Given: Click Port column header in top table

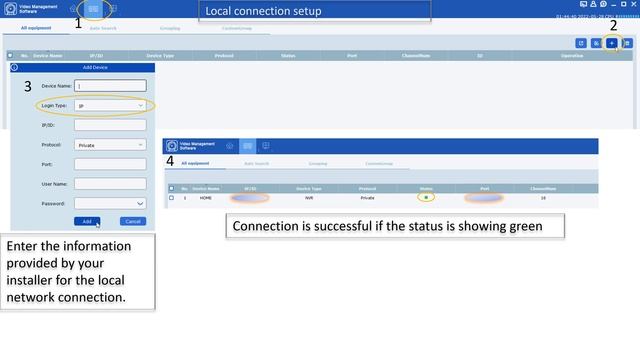Looking at the screenshot, I should pyautogui.click(x=352, y=56).
